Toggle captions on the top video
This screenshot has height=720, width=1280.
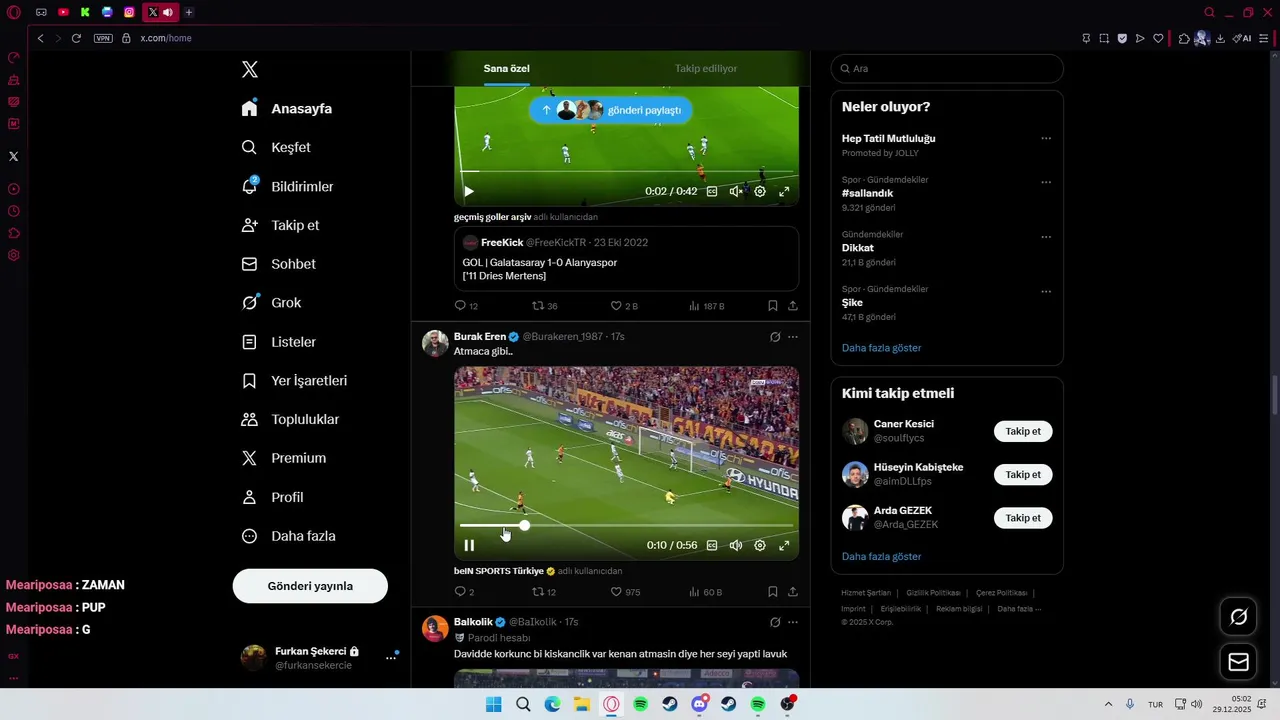712,191
